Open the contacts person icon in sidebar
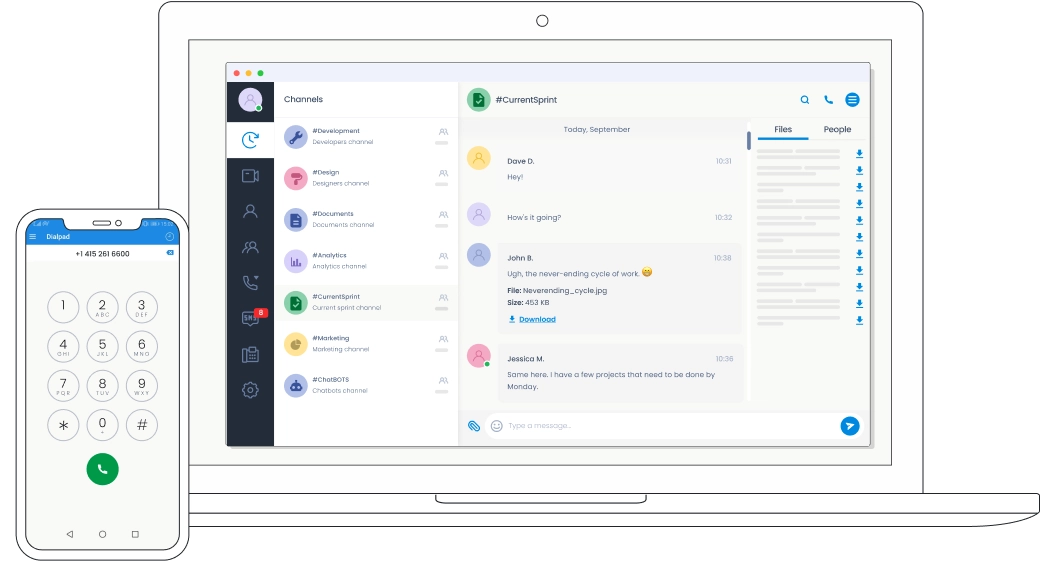This screenshot has width=1040, height=561. 250,211
